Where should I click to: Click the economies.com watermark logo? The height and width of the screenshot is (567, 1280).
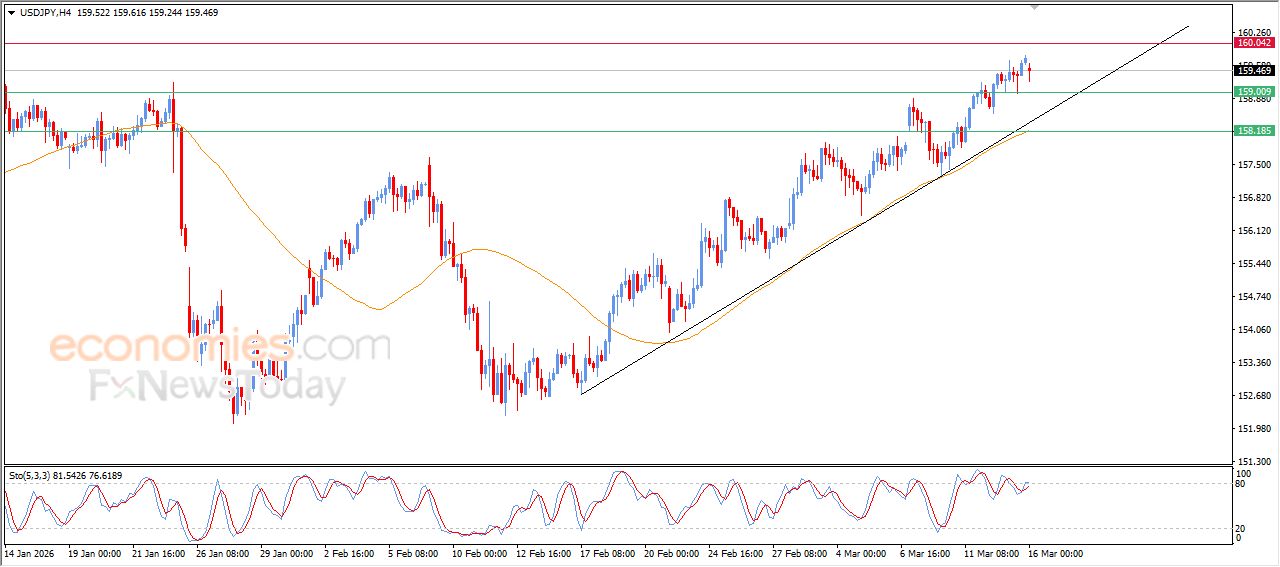coord(220,348)
